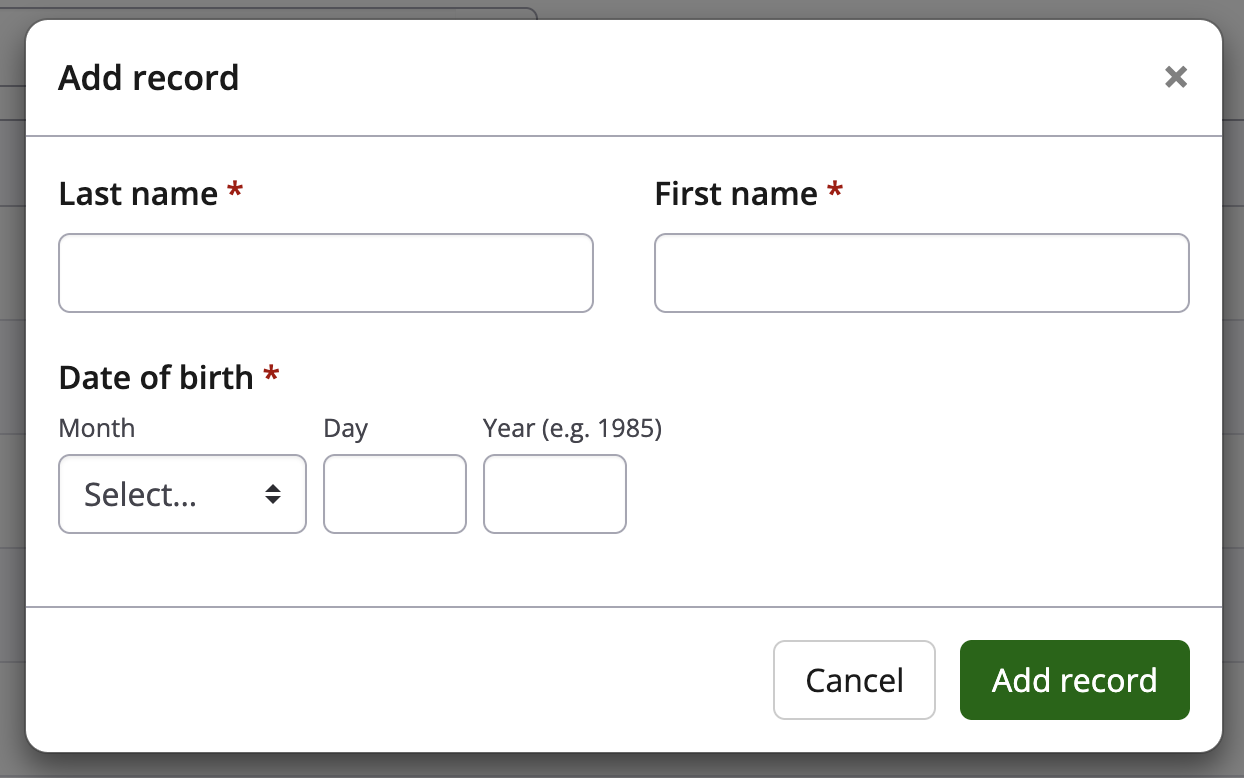The width and height of the screenshot is (1244, 778).
Task: Click the "Day" sub-label
Action: (346, 428)
